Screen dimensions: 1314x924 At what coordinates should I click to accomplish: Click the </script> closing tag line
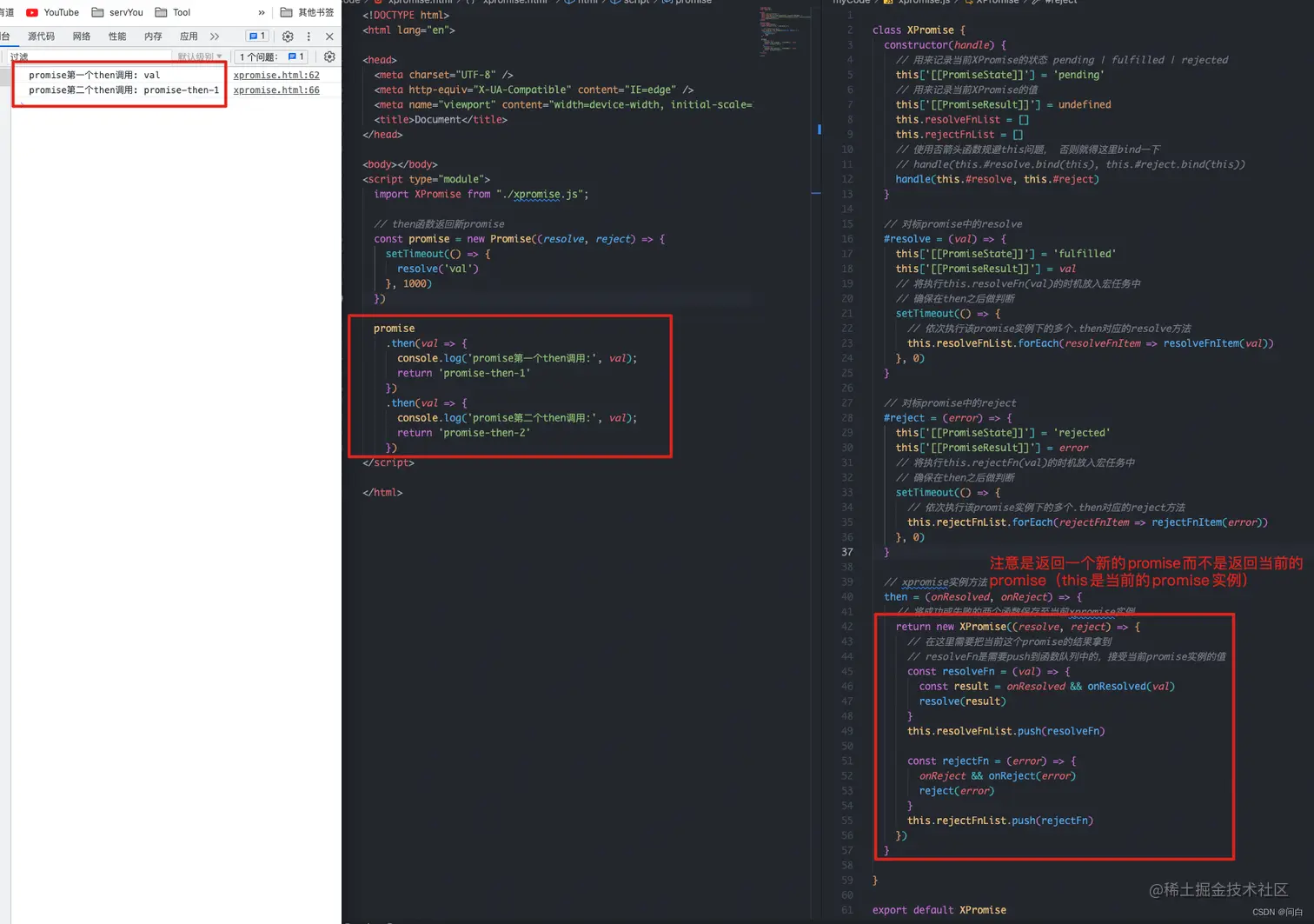click(388, 462)
